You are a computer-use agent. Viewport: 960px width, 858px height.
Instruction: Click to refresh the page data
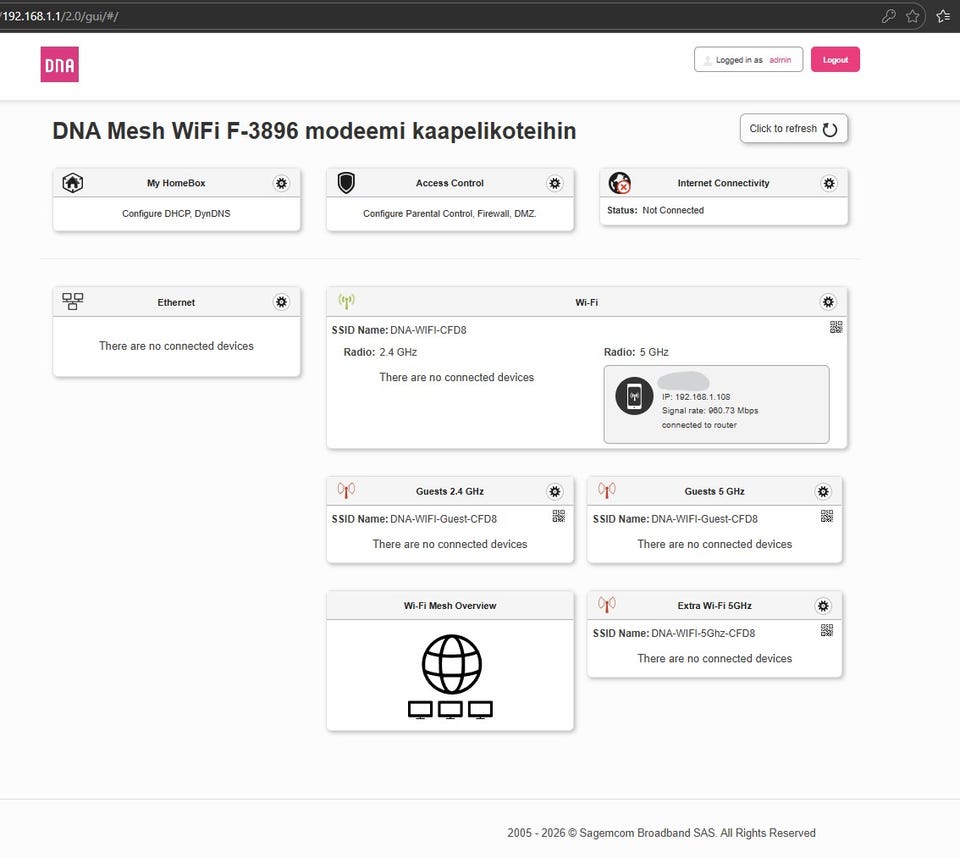[x=793, y=129]
